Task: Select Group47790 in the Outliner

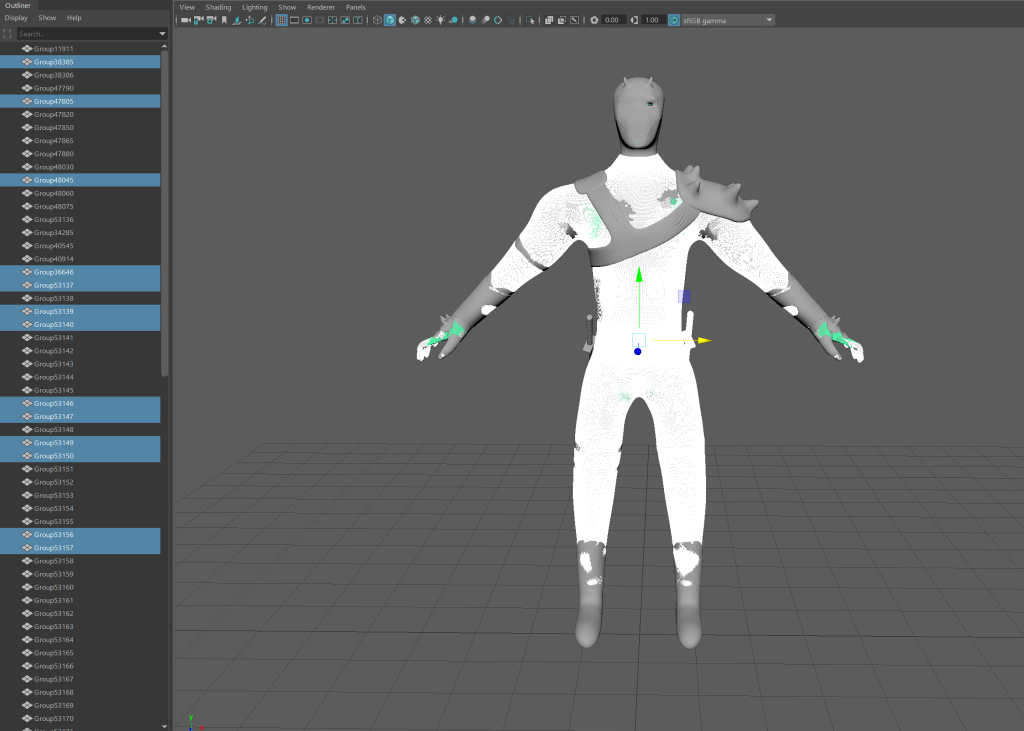Action: tap(54, 88)
